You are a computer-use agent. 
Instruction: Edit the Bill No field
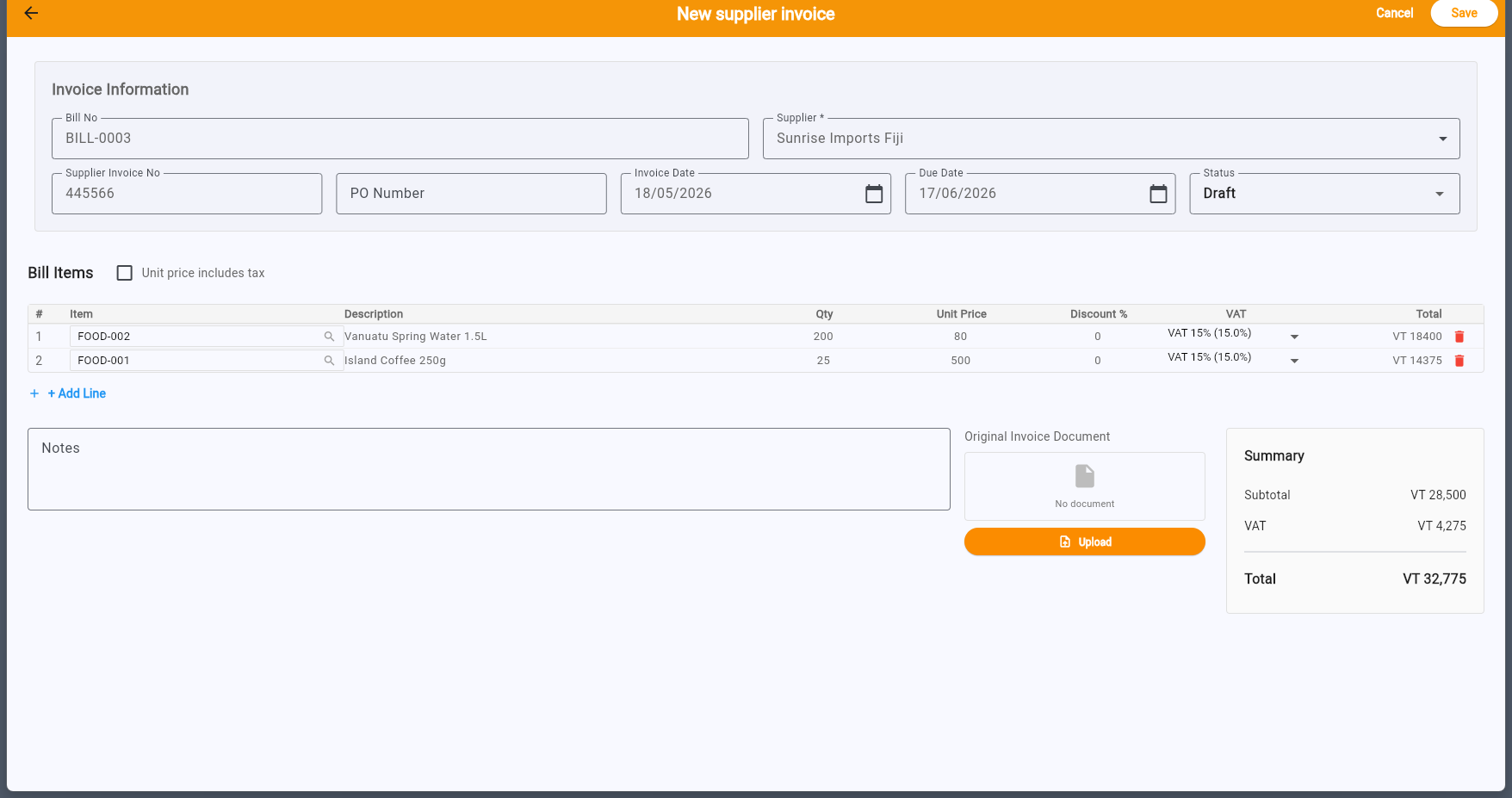tap(400, 139)
